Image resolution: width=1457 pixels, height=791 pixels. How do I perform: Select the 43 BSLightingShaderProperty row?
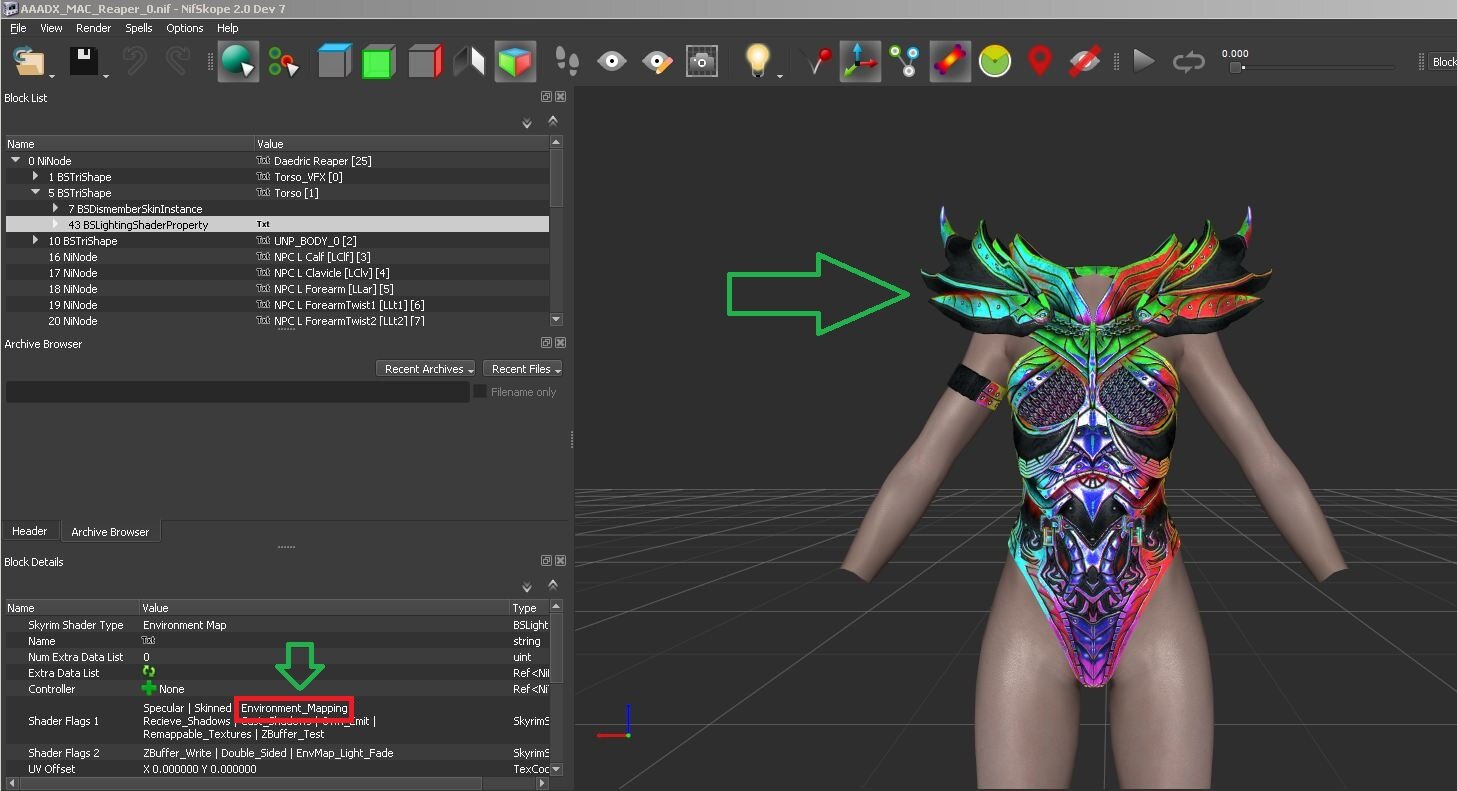pyautogui.click(x=277, y=225)
